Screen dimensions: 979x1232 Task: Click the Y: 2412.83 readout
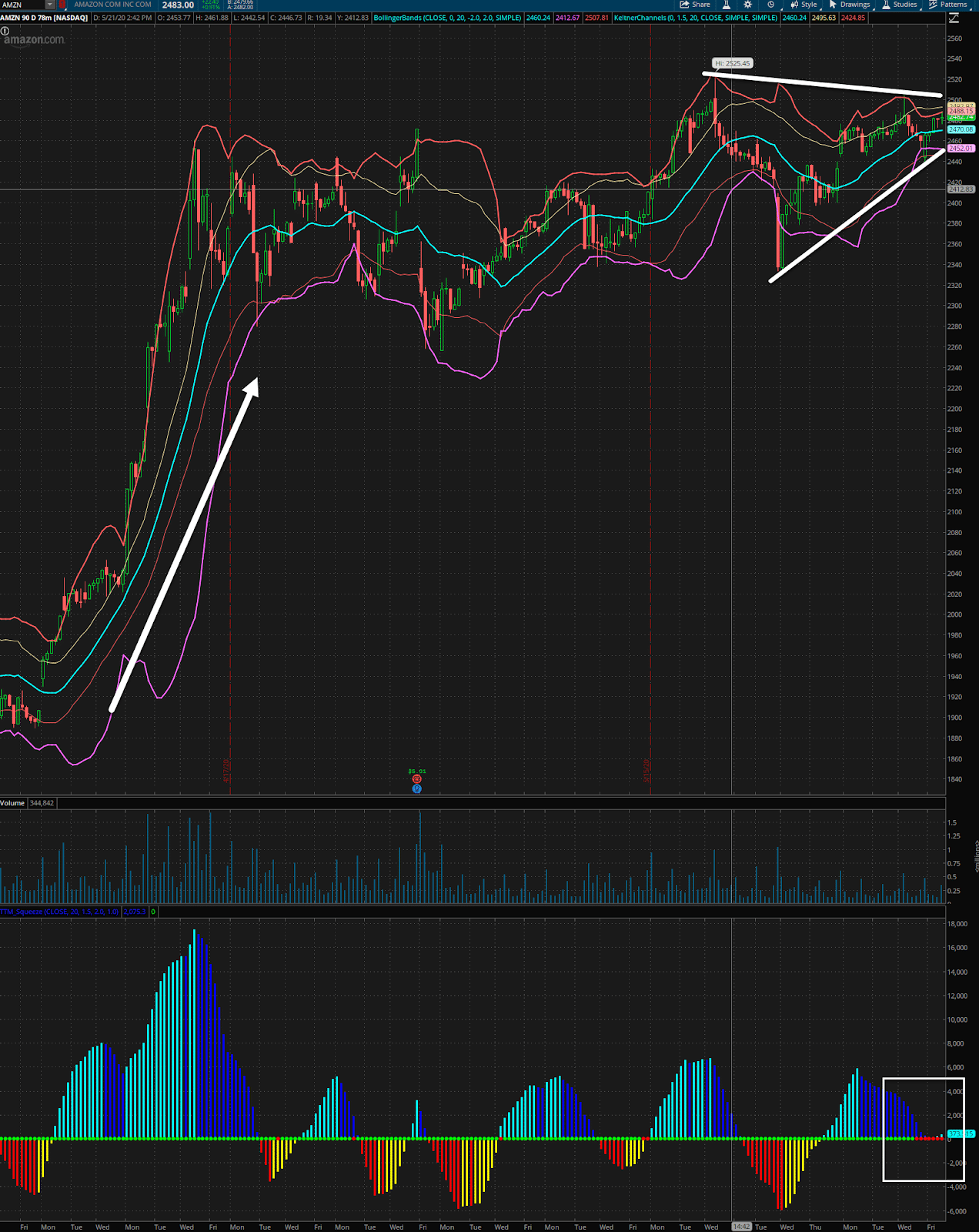pyautogui.click(x=353, y=18)
